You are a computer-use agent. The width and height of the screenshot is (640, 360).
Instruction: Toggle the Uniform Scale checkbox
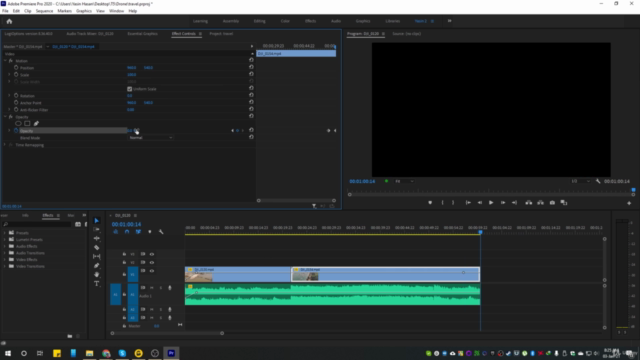[130, 89]
